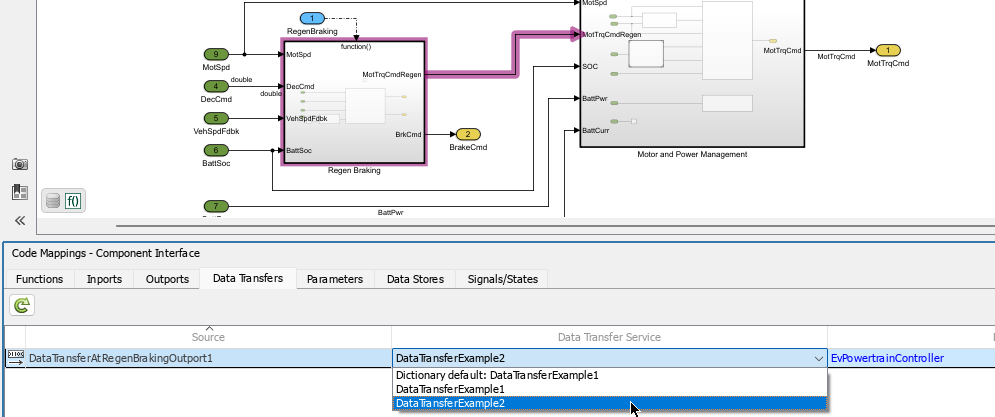Sort by the Source column header
Screen dimensions: 995x417
208,336
